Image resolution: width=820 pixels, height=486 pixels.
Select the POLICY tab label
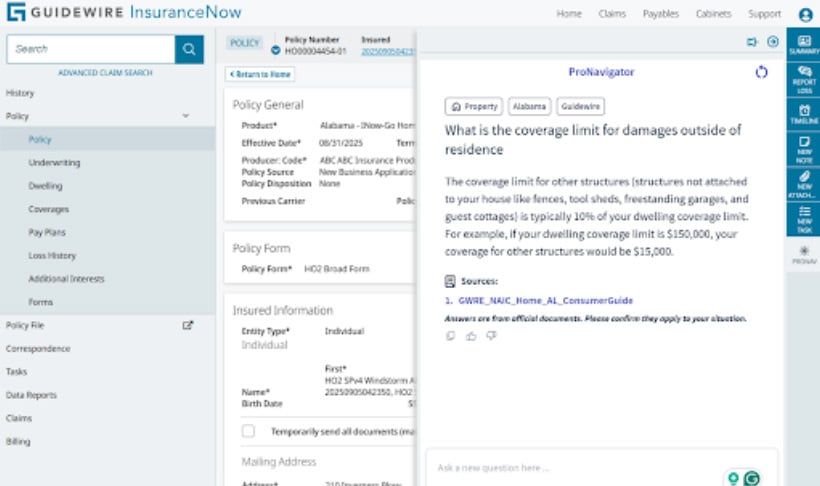245,43
